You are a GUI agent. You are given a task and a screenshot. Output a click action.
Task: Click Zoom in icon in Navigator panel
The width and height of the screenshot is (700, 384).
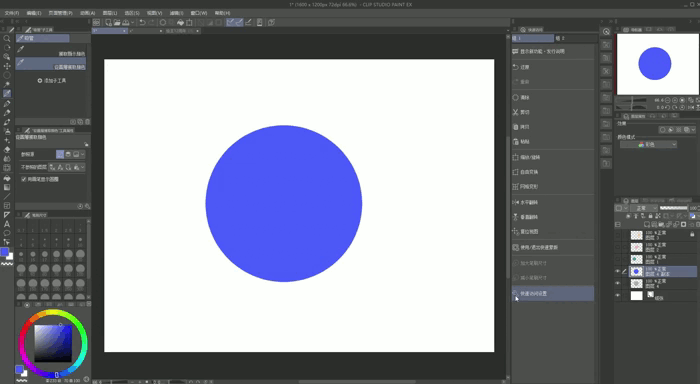675,100
